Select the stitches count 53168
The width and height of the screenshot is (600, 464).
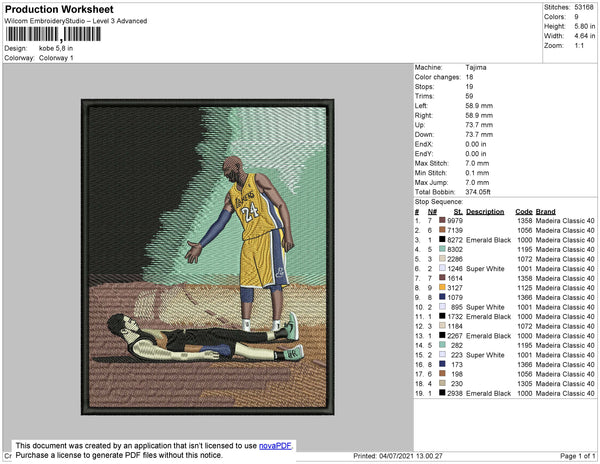pos(584,7)
